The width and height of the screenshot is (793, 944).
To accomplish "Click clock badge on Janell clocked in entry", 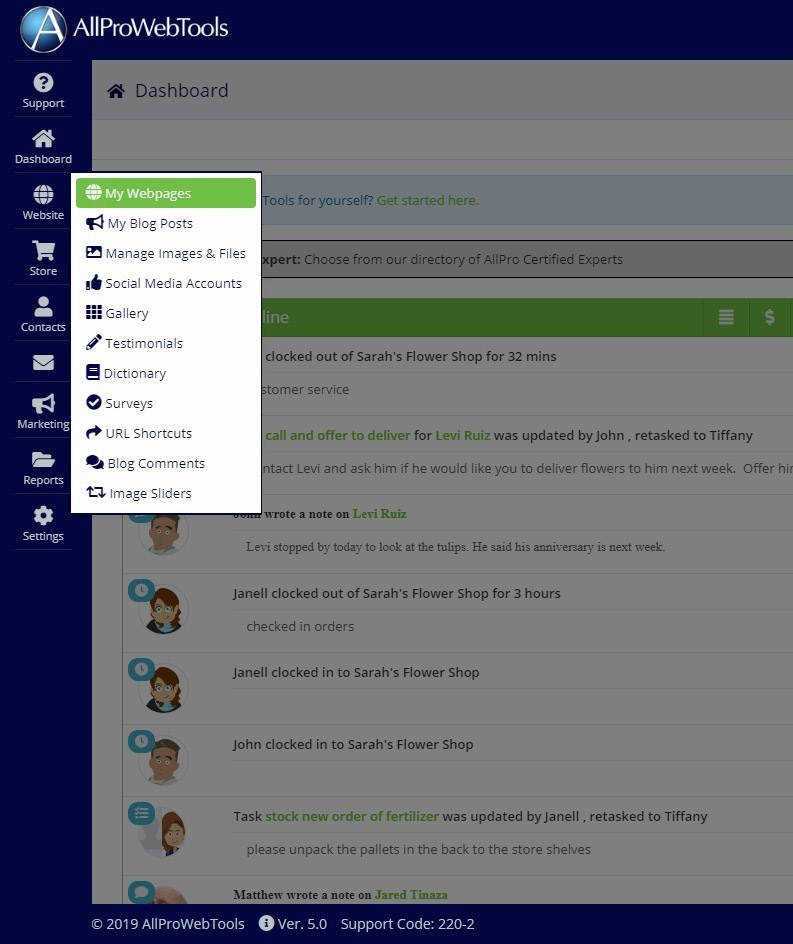I will (141, 669).
